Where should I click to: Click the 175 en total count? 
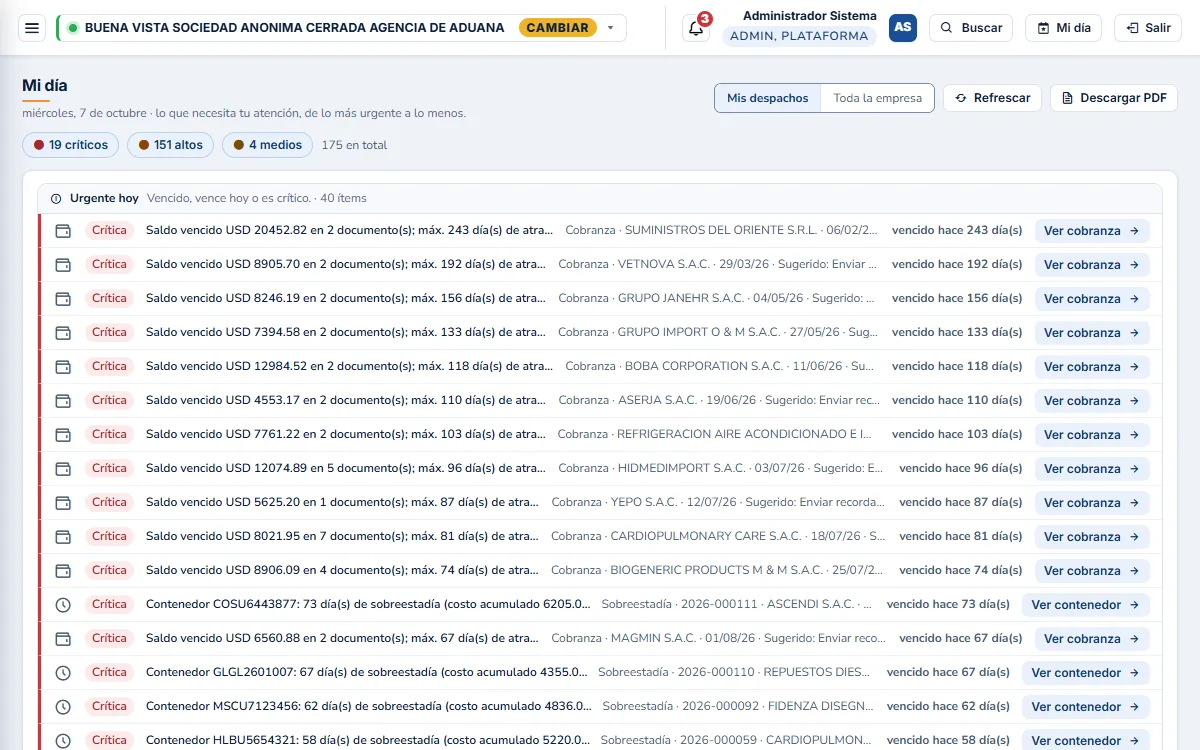click(354, 145)
